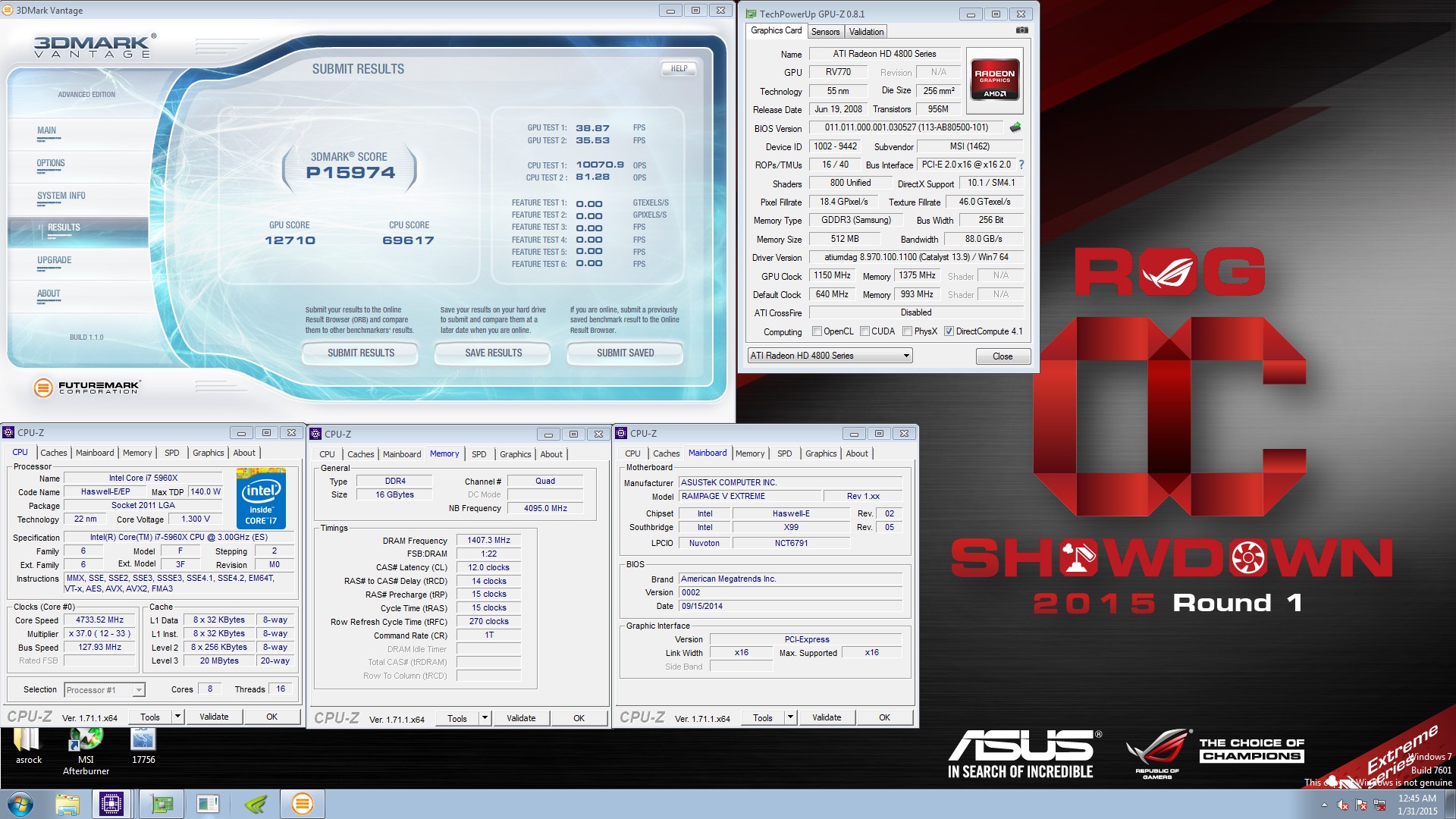
Task: Click the Show Desktop strip after the clock
Action: pyautogui.click(x=1450, y=805)
